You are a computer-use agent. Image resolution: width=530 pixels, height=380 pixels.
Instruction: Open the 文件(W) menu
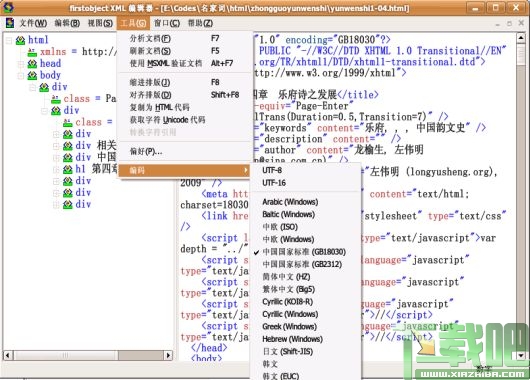(x=33, y=23)
